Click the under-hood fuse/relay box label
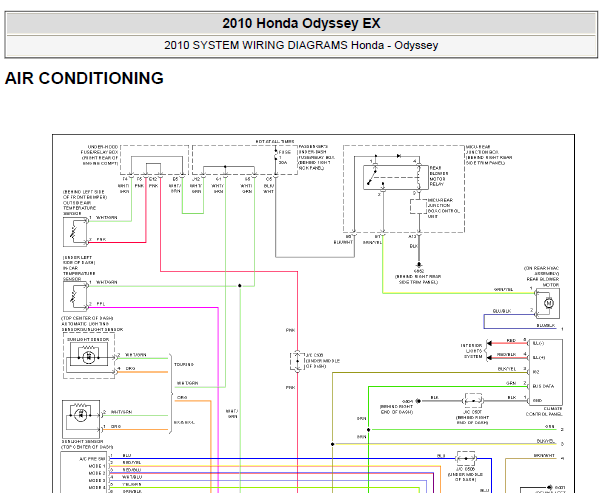Viewport: 602px width, 493px height. coord(99,155)
